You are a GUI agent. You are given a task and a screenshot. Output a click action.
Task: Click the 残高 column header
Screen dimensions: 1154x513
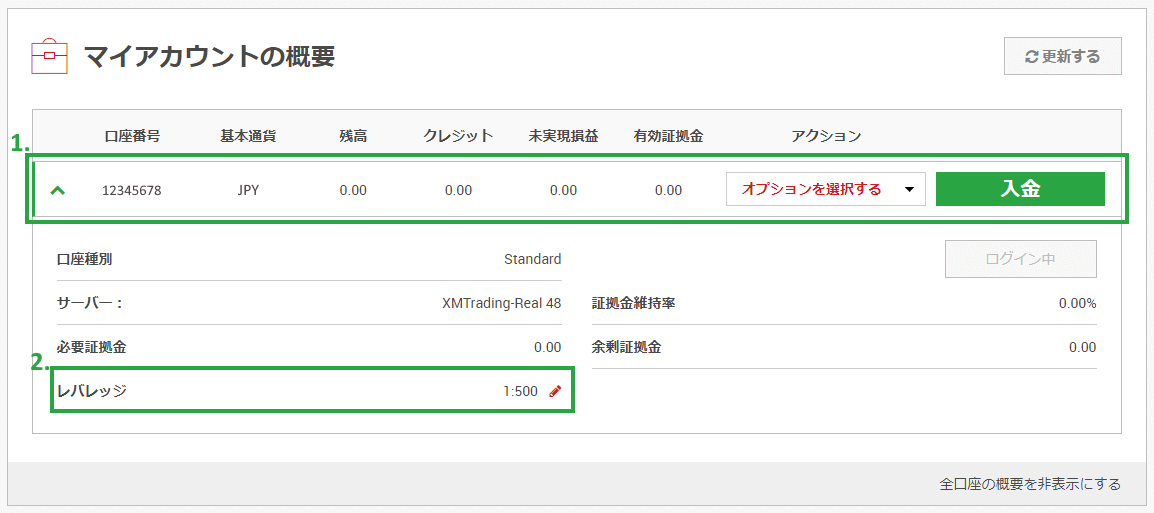tap(353, 136)
